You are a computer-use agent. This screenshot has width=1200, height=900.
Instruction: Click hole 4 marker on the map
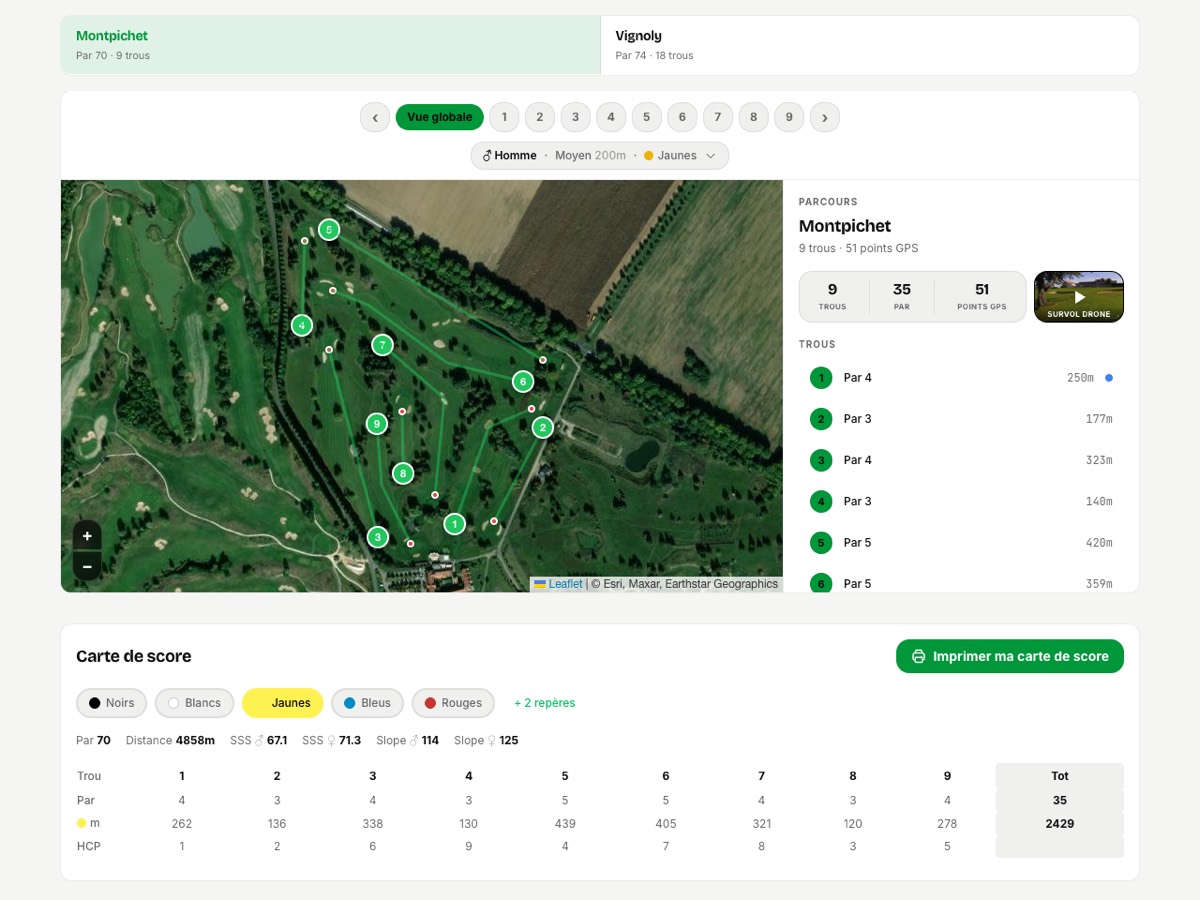click(302, 325)
